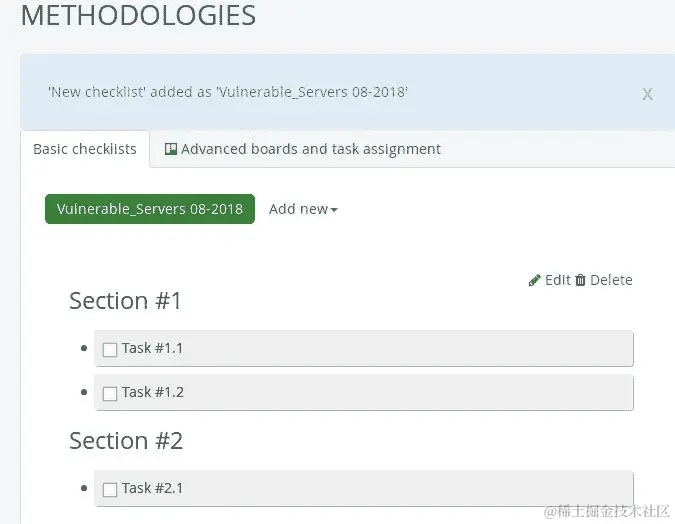Click the Section #1 heading
This screenshot has height=524, width=675.
pos(125,301)
